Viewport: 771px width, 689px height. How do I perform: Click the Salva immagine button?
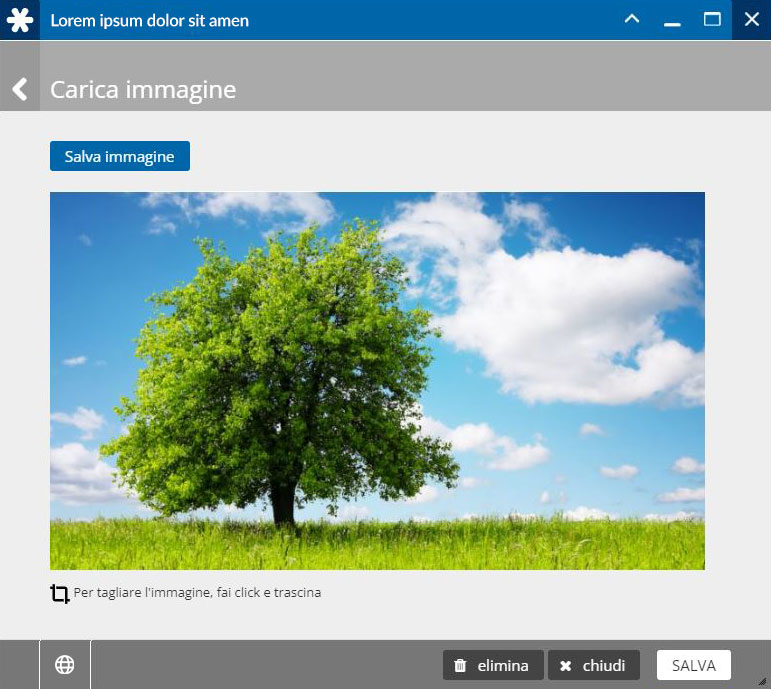point(119,156)
